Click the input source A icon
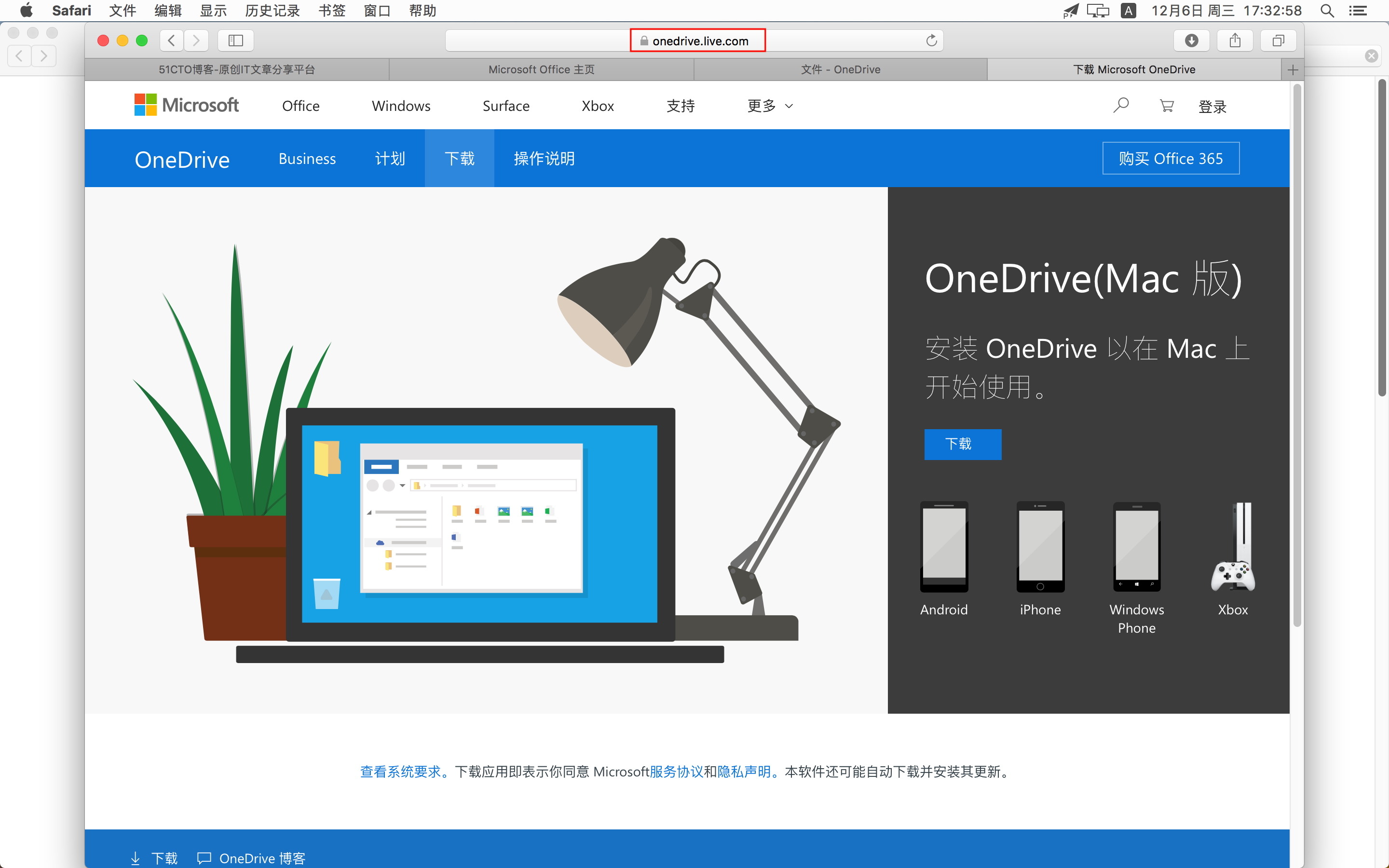Viewport: 1389px width, 868px height. tap(1129, 10)
